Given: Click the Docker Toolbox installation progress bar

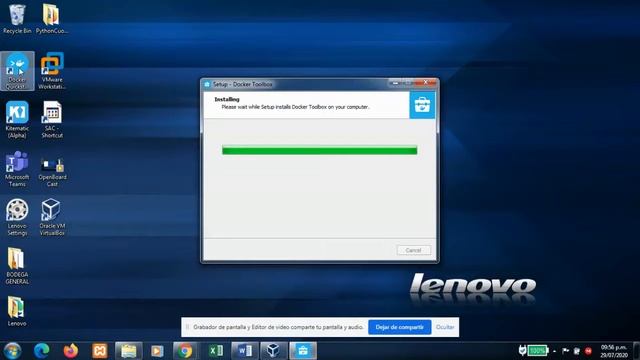Looking at the screenshot, I should [320, 151].
